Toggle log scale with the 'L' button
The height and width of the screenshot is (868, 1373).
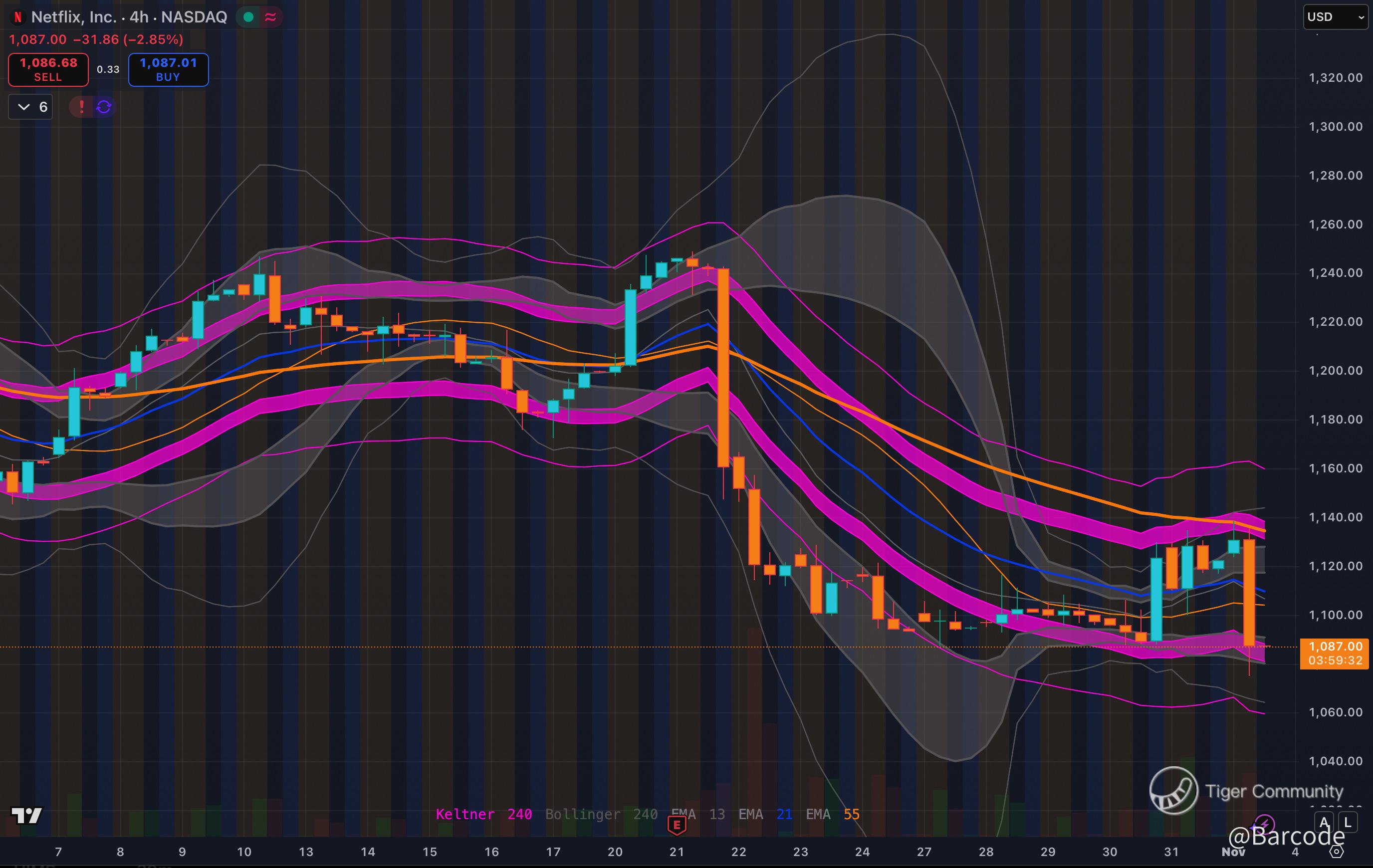(1348, 823)
